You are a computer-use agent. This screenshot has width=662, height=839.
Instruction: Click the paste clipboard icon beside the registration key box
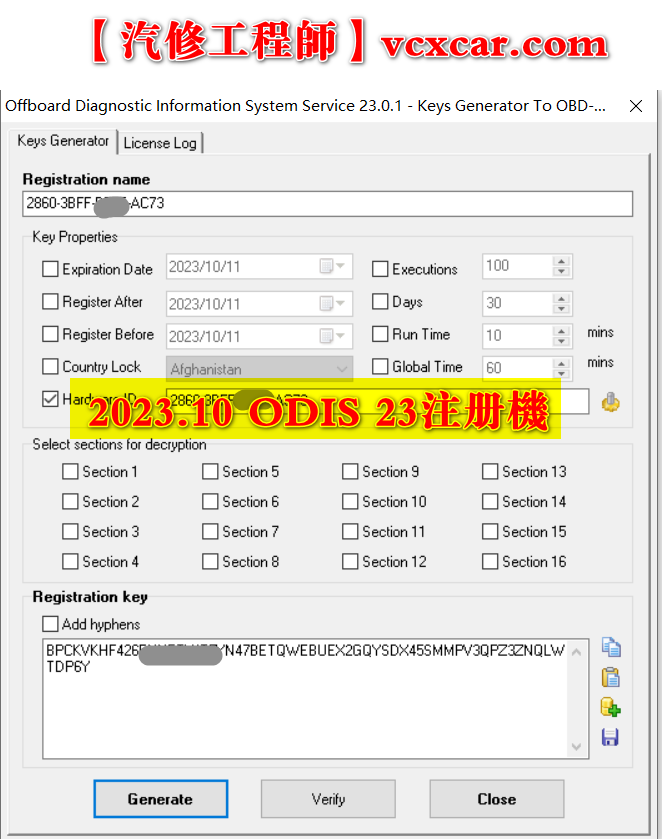coord(611,677)
